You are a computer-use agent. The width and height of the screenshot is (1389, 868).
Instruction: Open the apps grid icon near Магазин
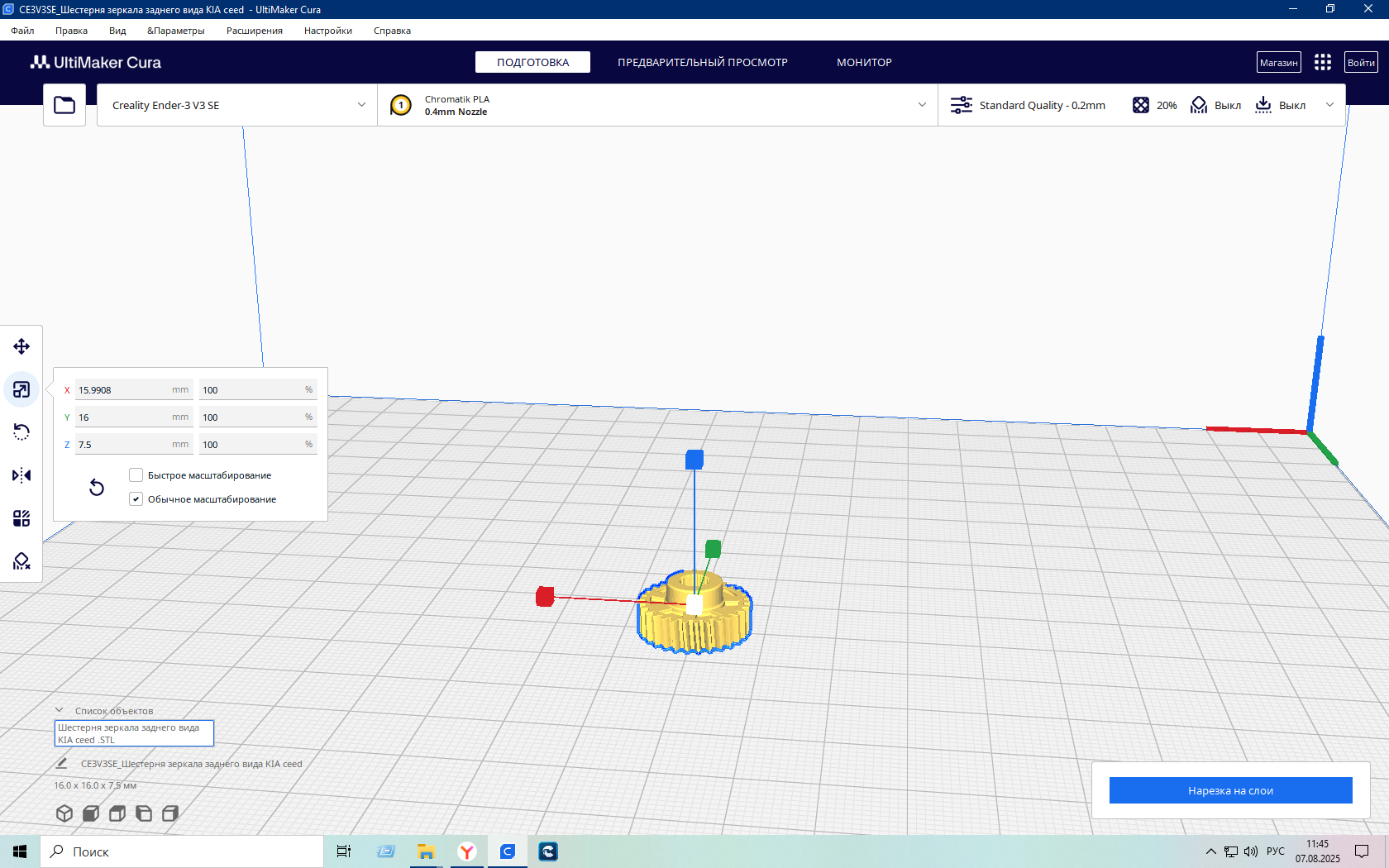click(x=1323, y=62)
